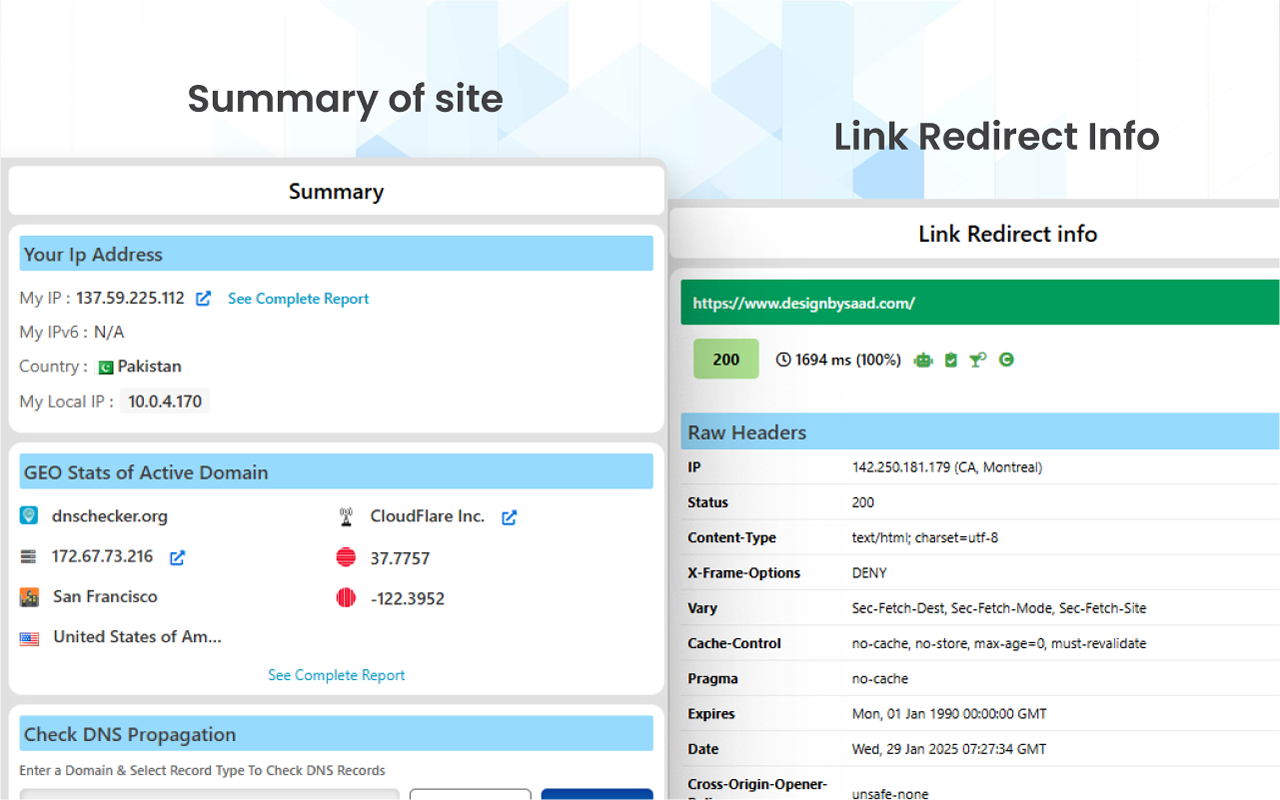Click the green clipboard check icon

(x=950, y=359)
